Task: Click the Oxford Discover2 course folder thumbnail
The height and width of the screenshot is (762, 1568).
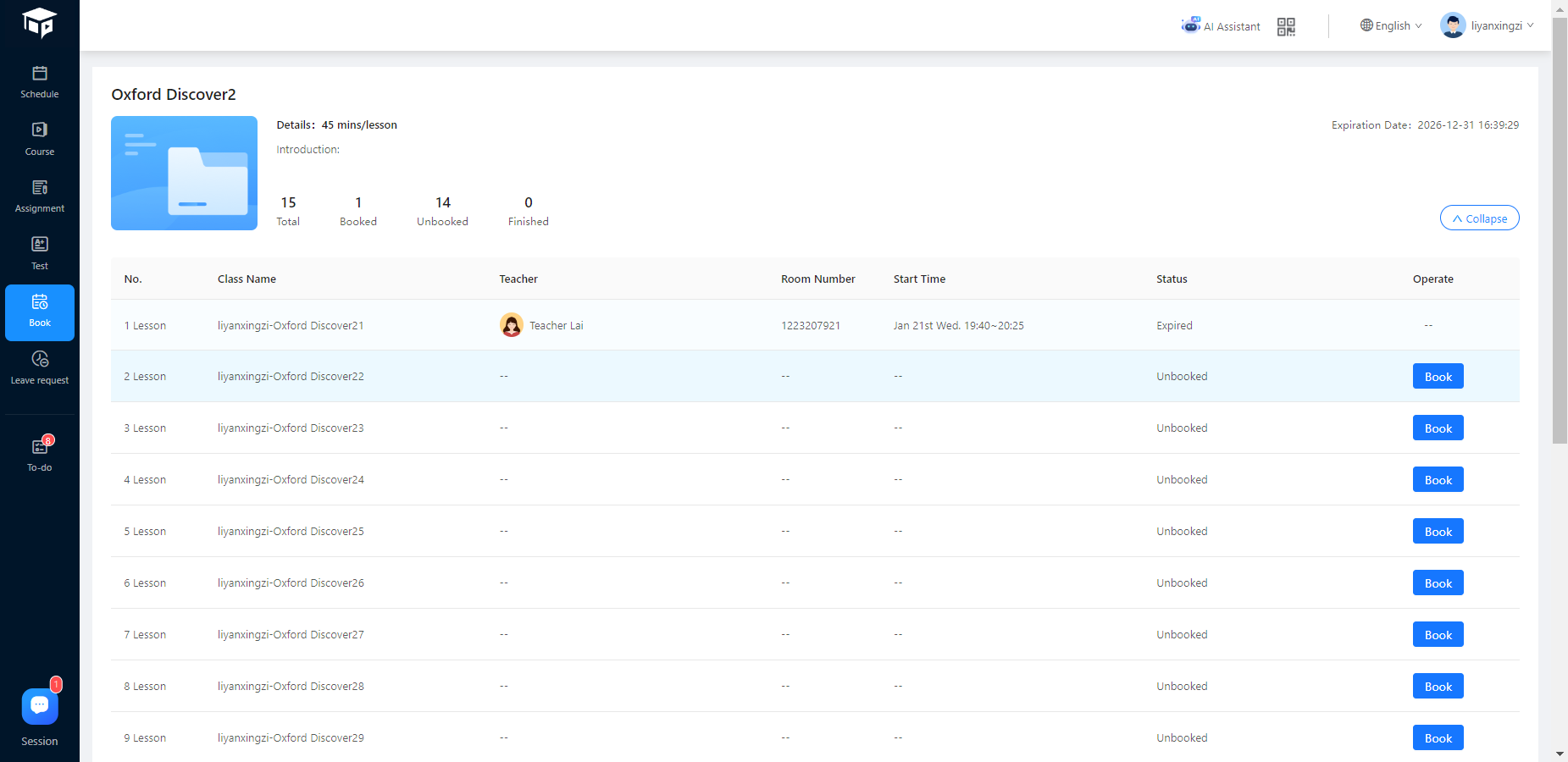Action: point(184,174)
